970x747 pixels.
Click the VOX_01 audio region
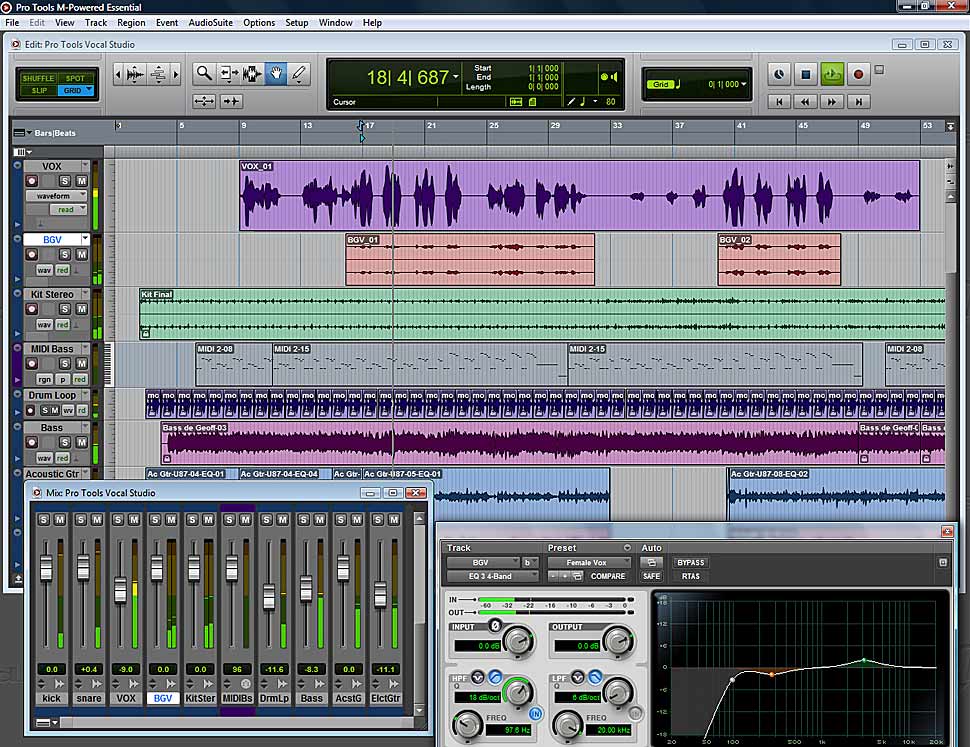coord(580,195)
